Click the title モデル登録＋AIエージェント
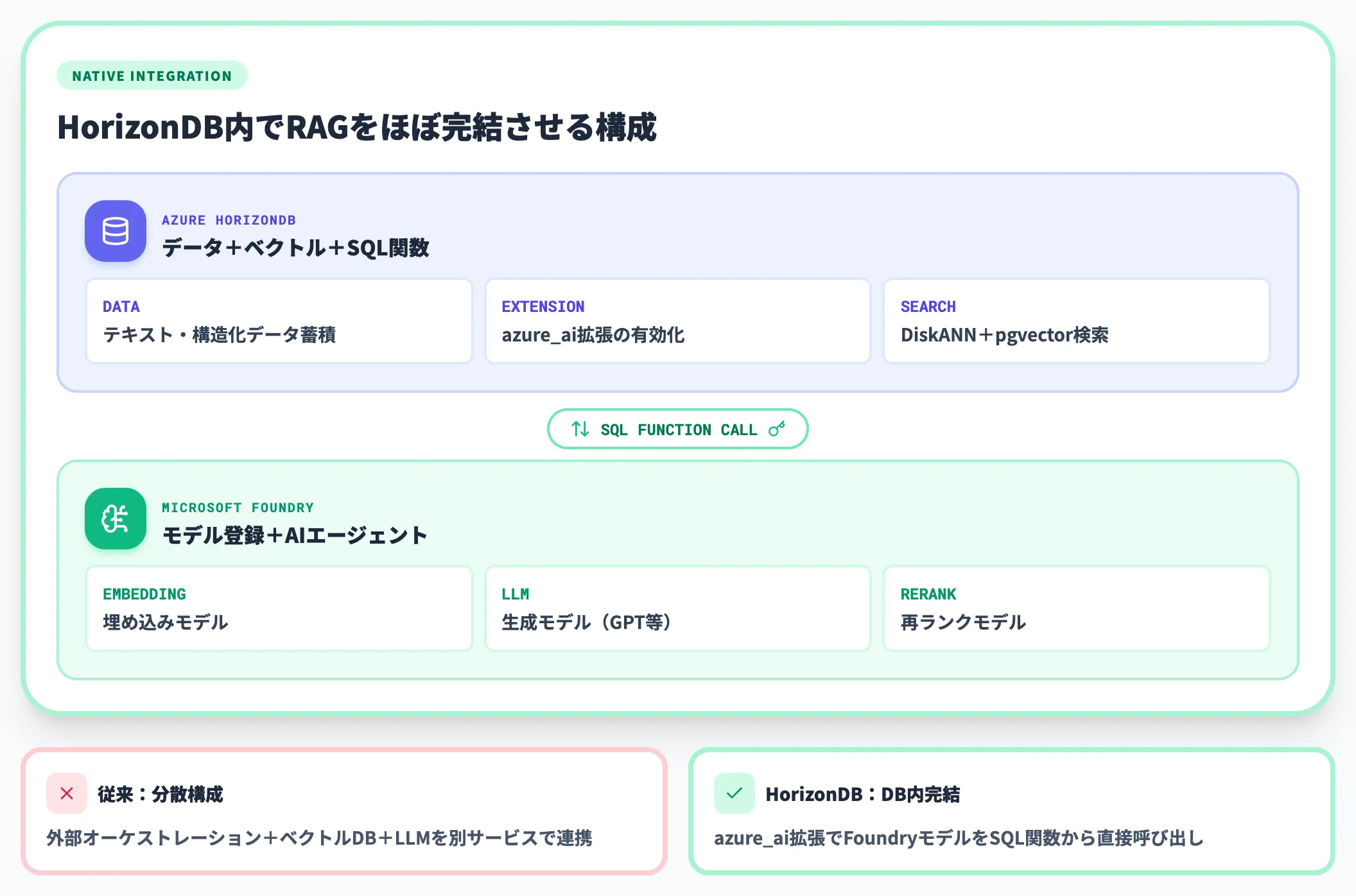 tap(295, 535)
